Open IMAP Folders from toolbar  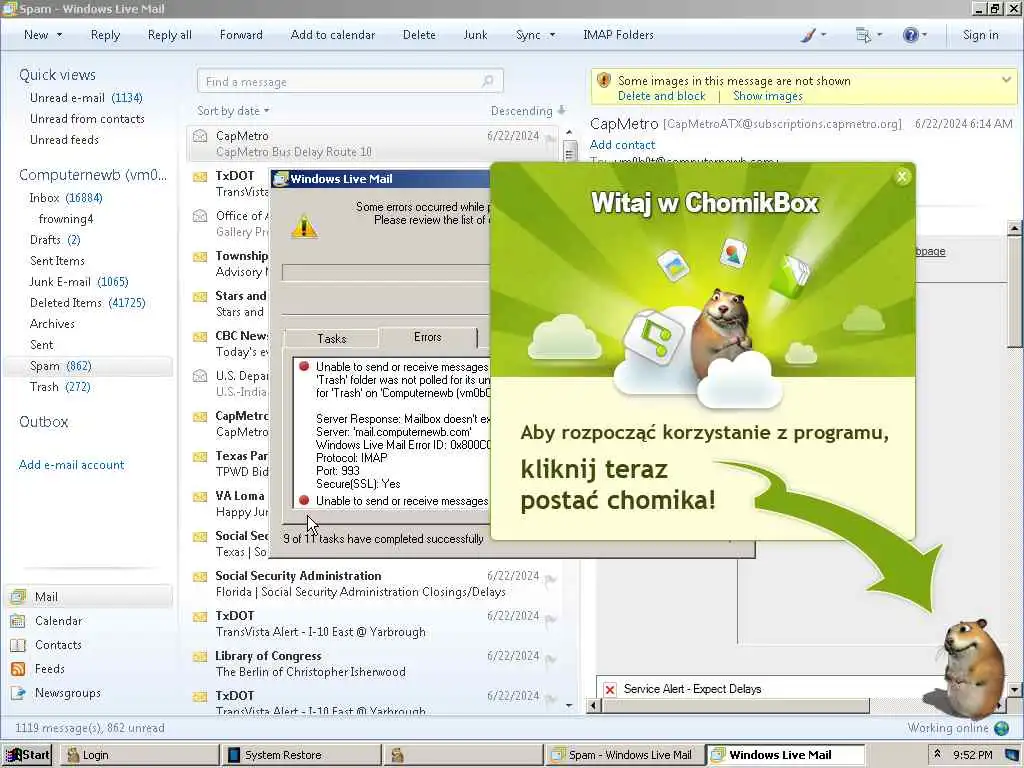tap(618, 35)
